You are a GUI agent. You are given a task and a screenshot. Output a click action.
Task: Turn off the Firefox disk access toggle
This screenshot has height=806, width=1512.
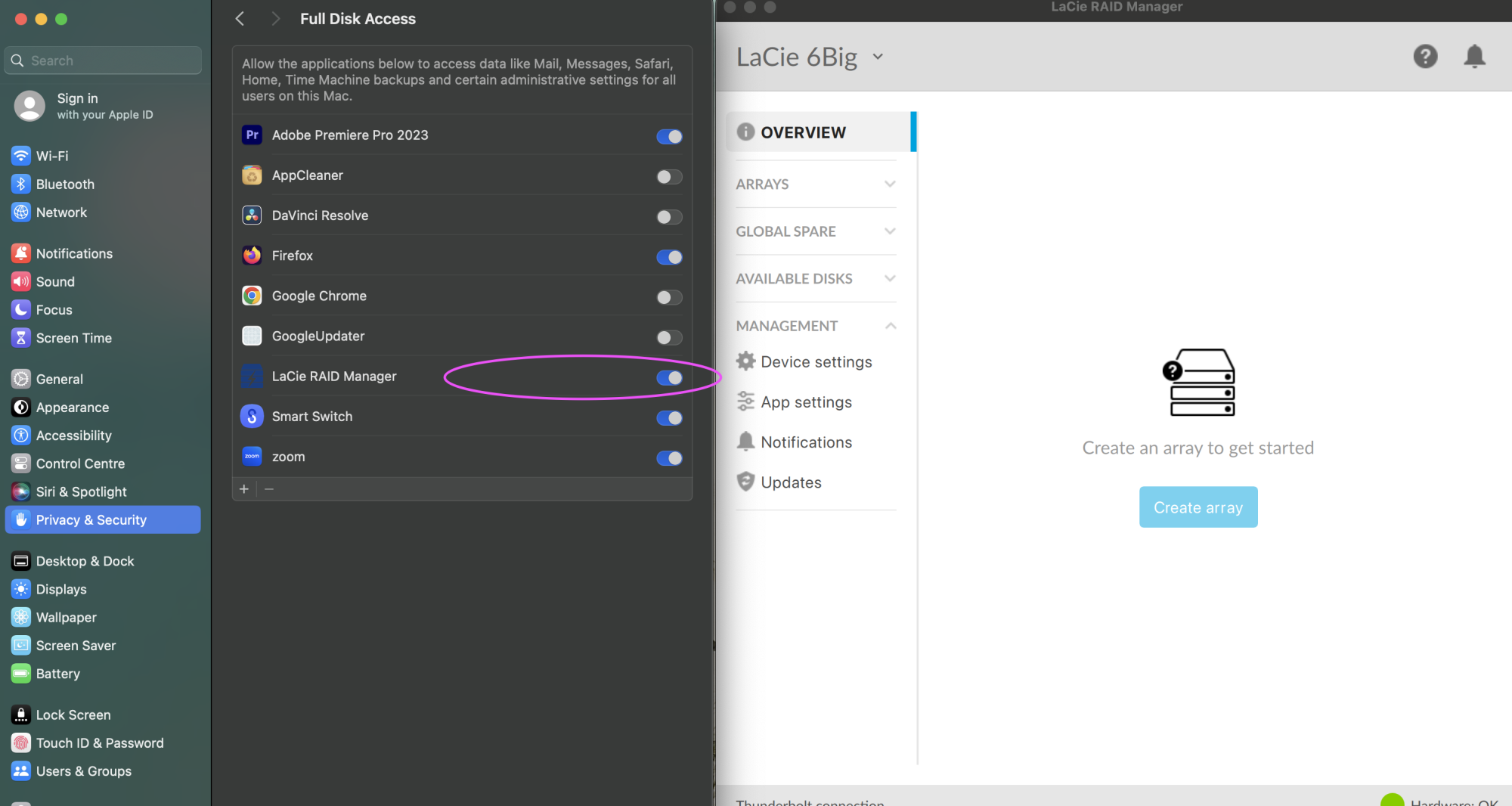coord(669,256)
